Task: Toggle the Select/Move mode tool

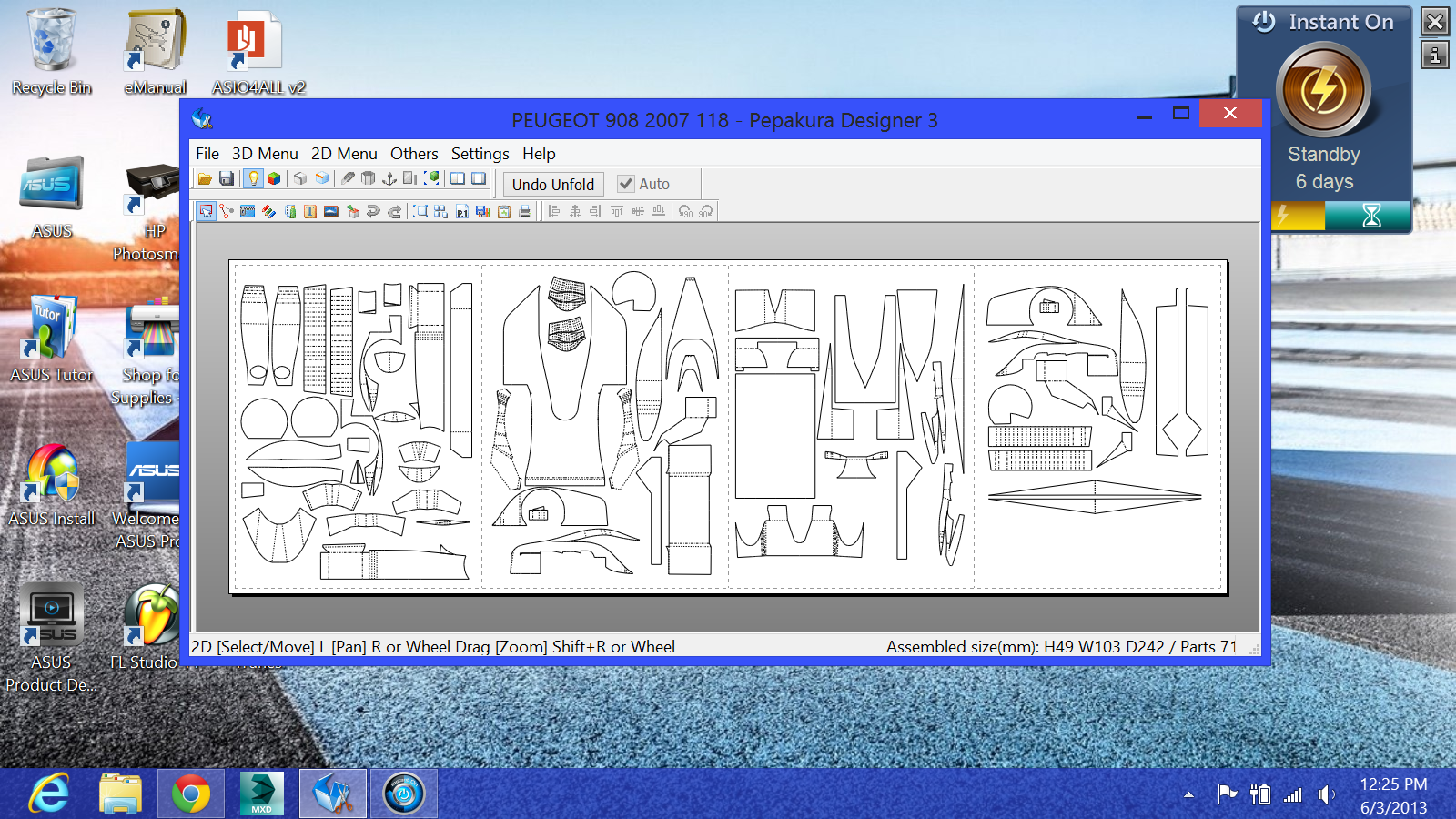Action: 206,212
